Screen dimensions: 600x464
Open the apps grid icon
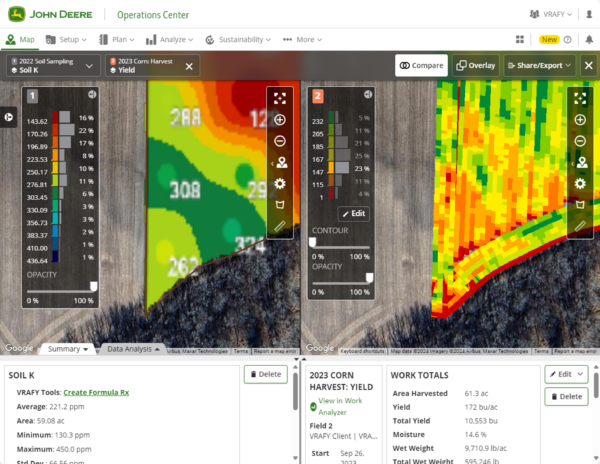pyautogui.click(x=520, y=39)
